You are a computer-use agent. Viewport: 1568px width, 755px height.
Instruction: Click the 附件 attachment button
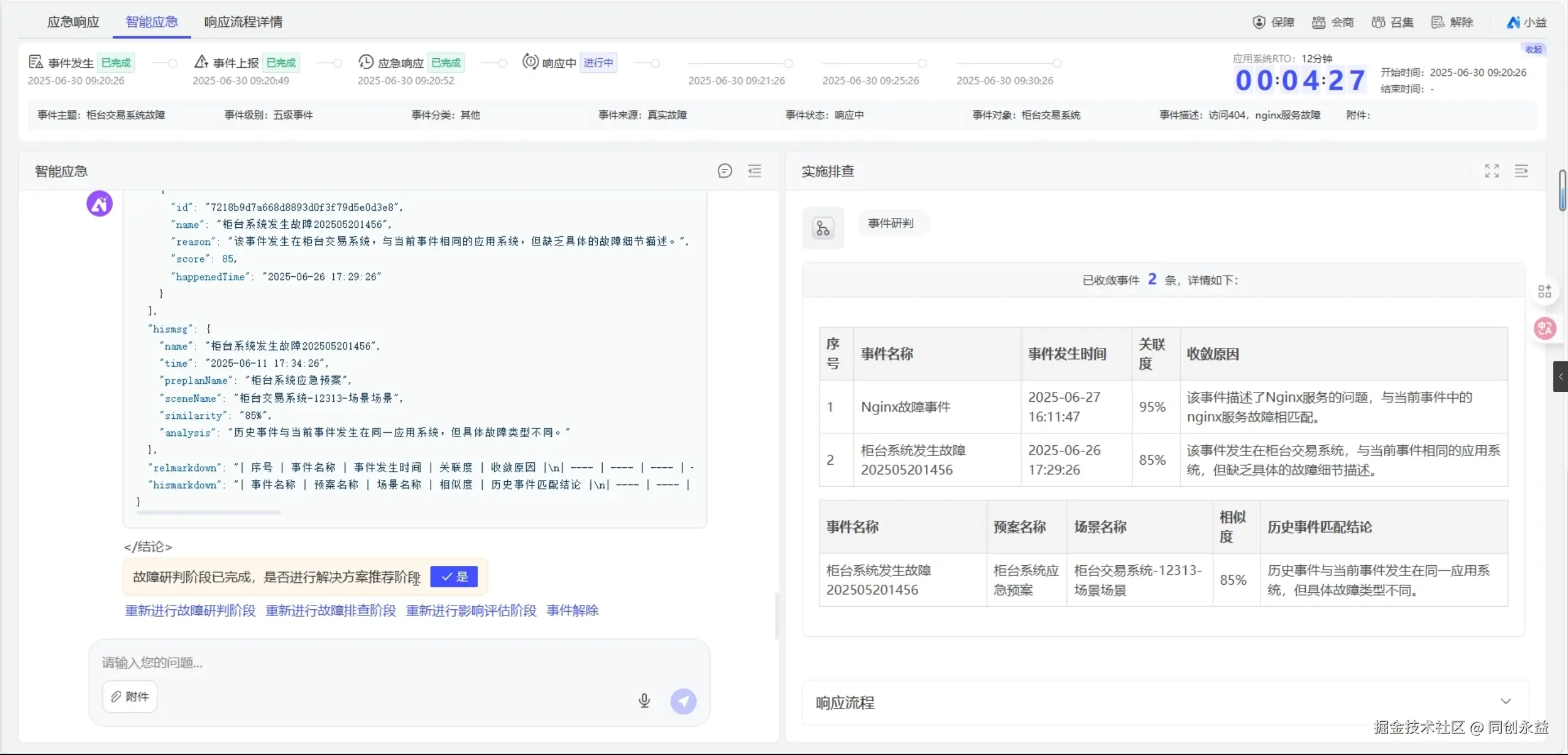(x=130, y=697)
